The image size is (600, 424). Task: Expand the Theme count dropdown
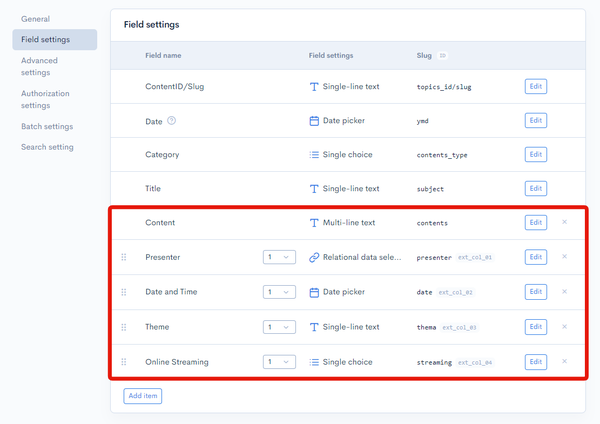point(279,327)
